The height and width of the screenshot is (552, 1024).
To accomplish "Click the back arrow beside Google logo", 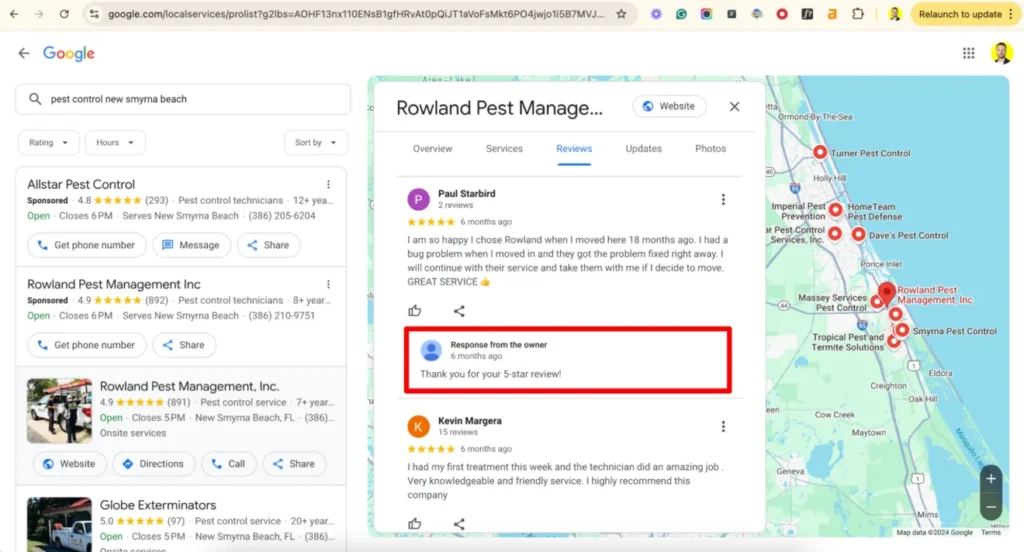I will tap(24, 54).
